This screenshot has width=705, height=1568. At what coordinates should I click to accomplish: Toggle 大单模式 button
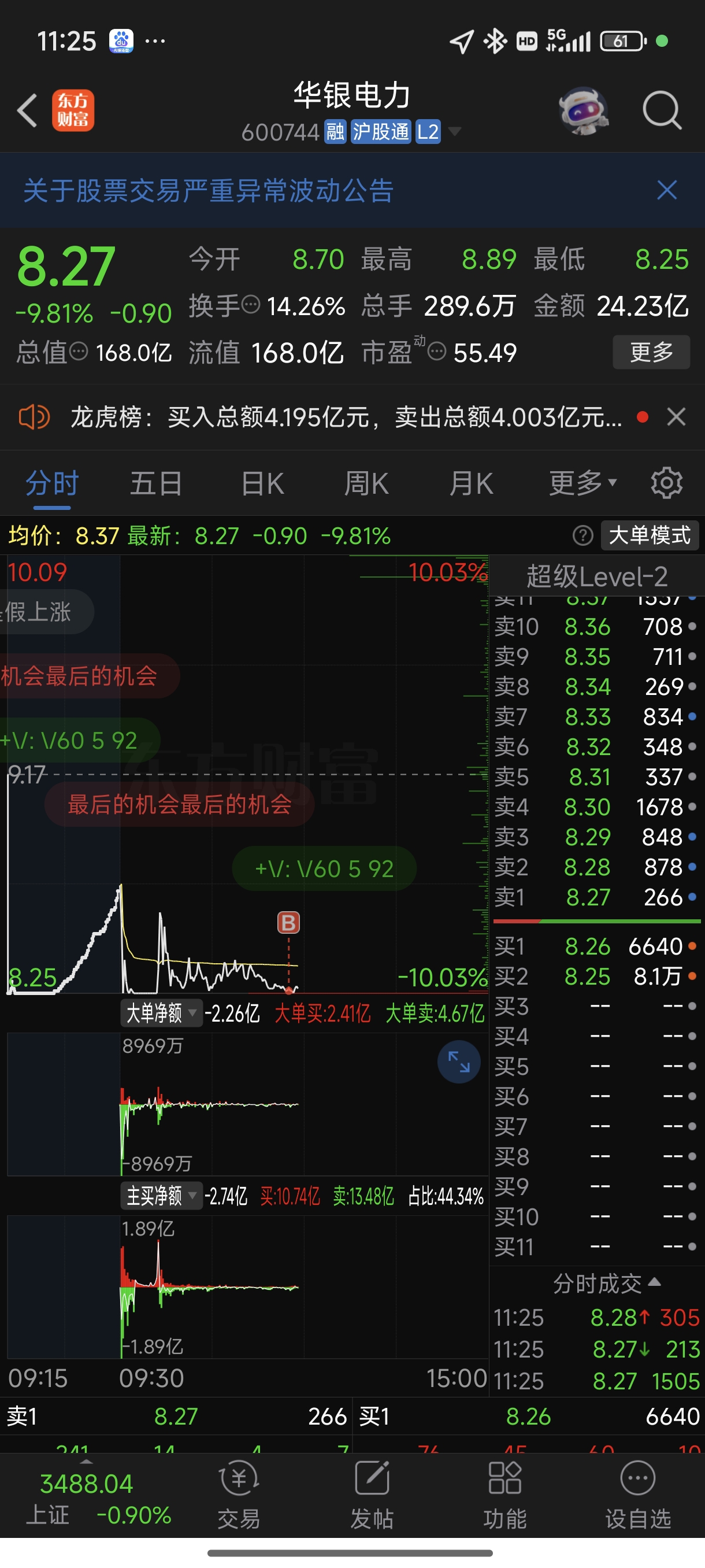click(649, 535)
